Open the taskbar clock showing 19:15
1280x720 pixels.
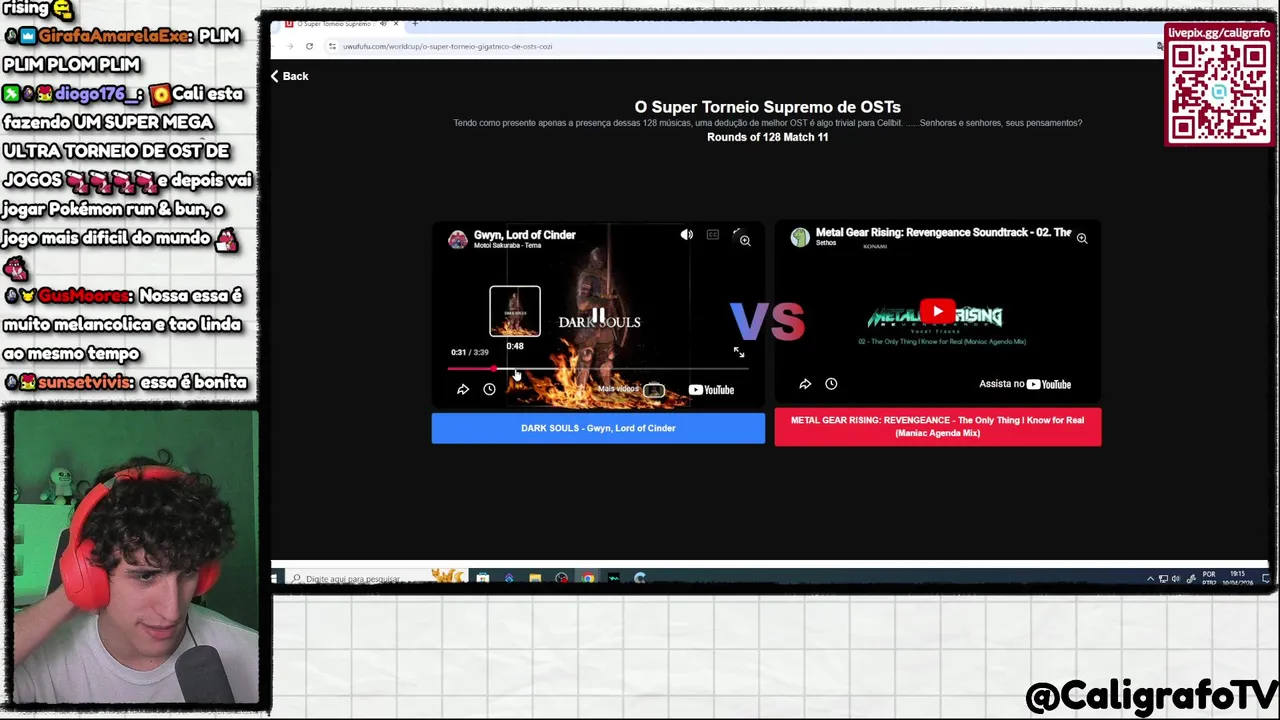[x=1237, y=578]
